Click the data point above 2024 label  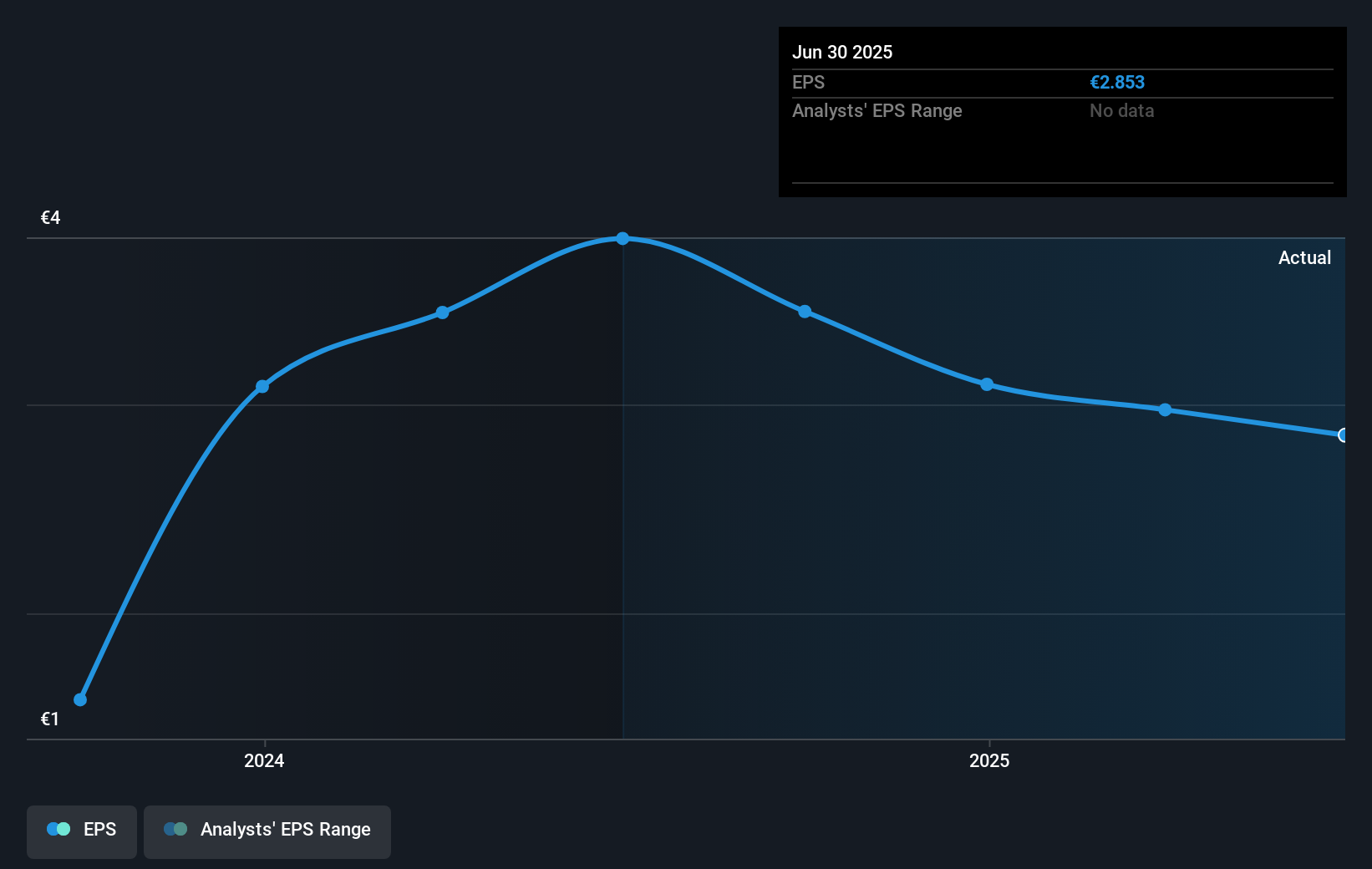coord(263,386)
